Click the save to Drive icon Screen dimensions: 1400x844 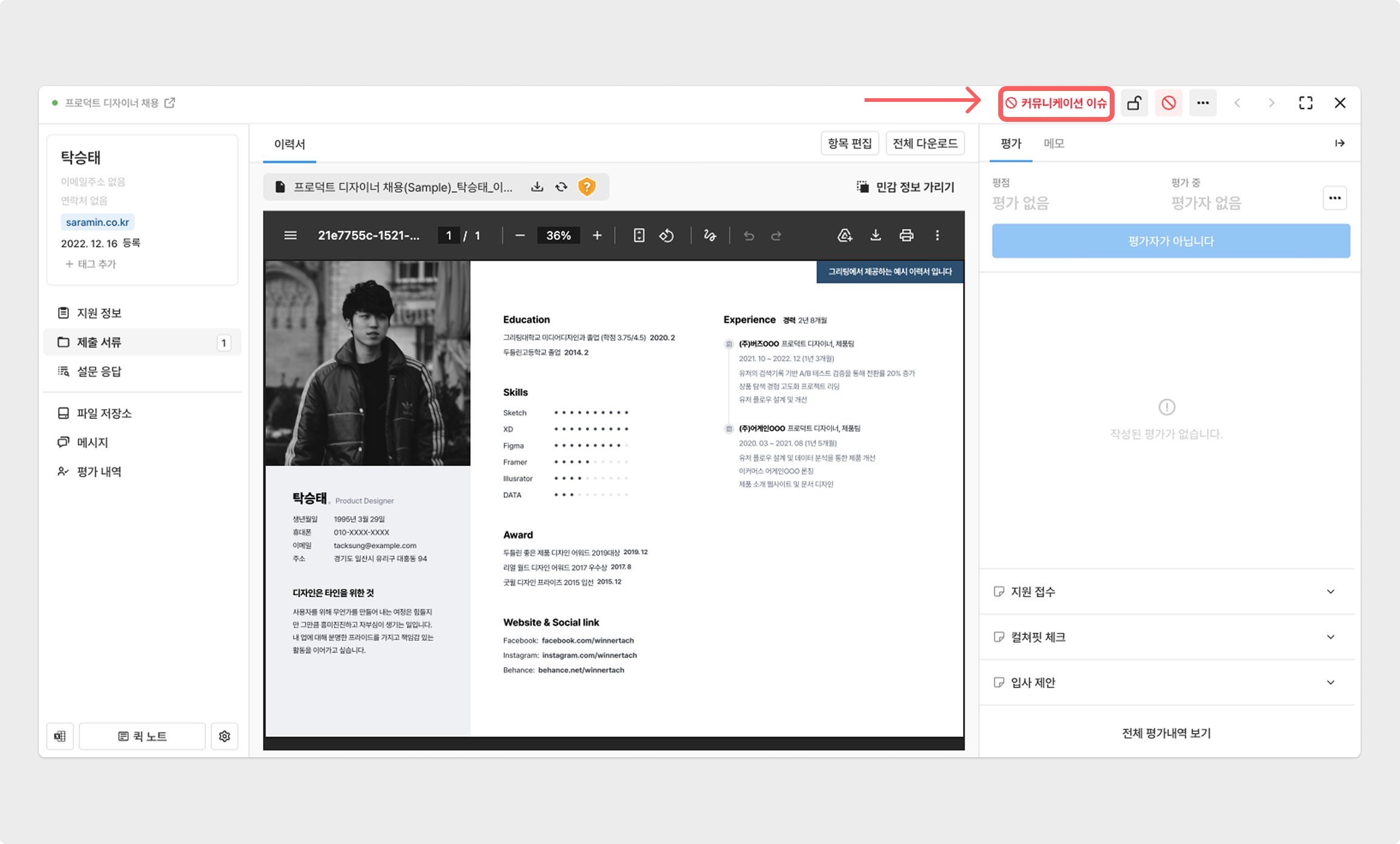tap(845, 235)
